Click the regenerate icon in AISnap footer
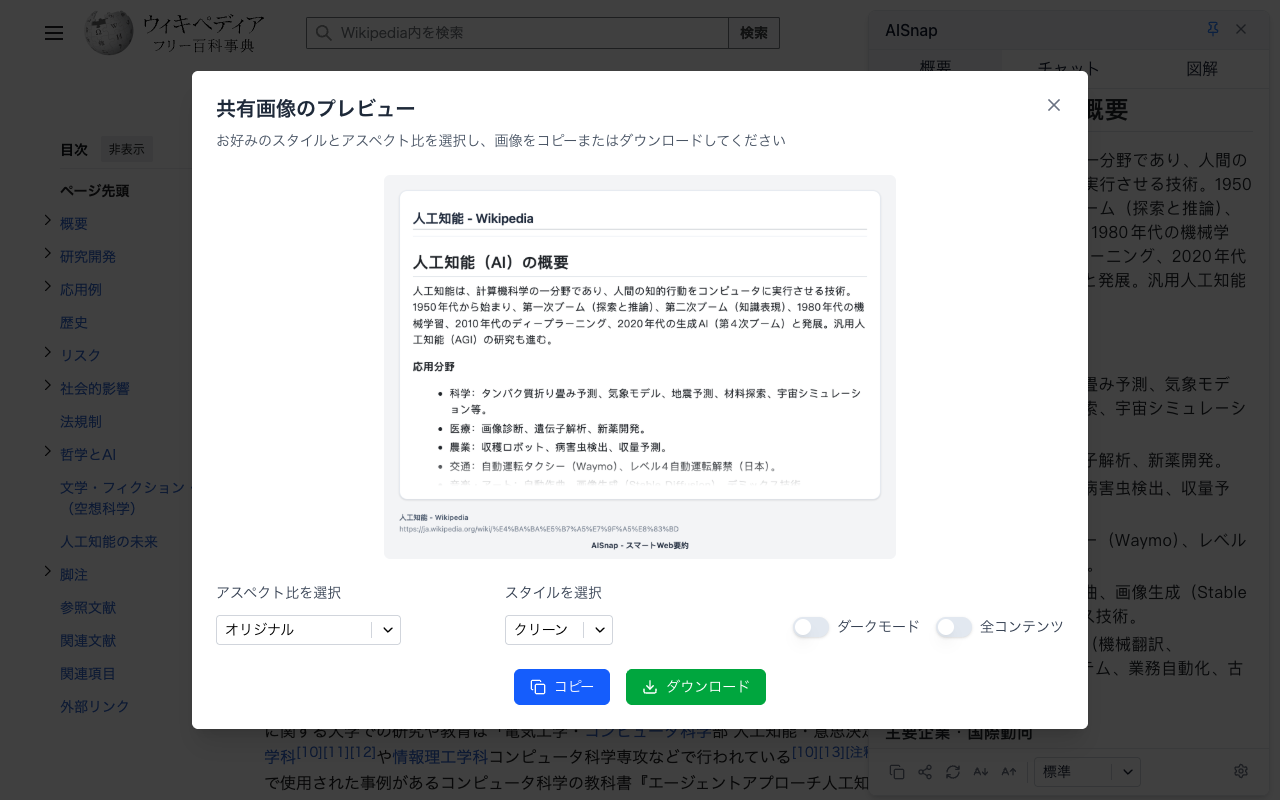 coord(953,772)
